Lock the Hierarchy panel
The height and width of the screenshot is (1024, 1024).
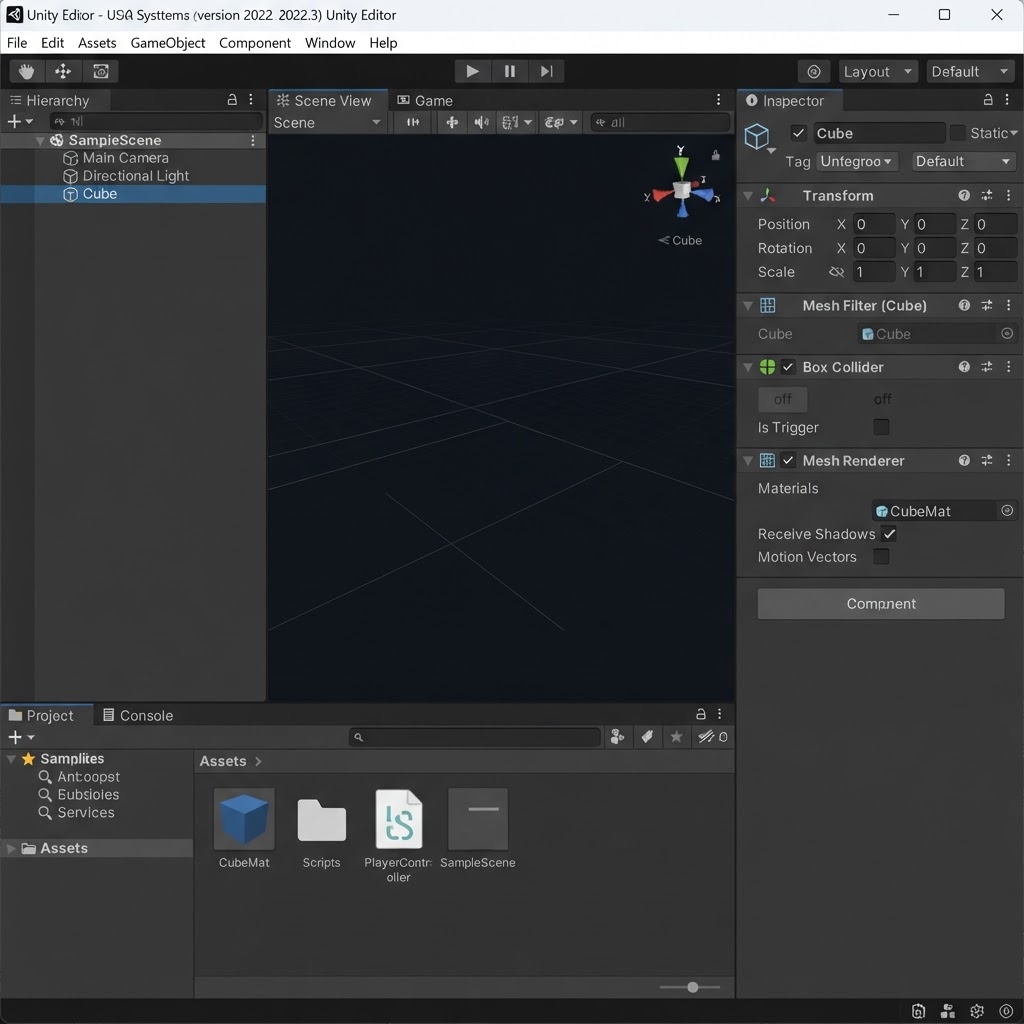(x=232, y=100)
